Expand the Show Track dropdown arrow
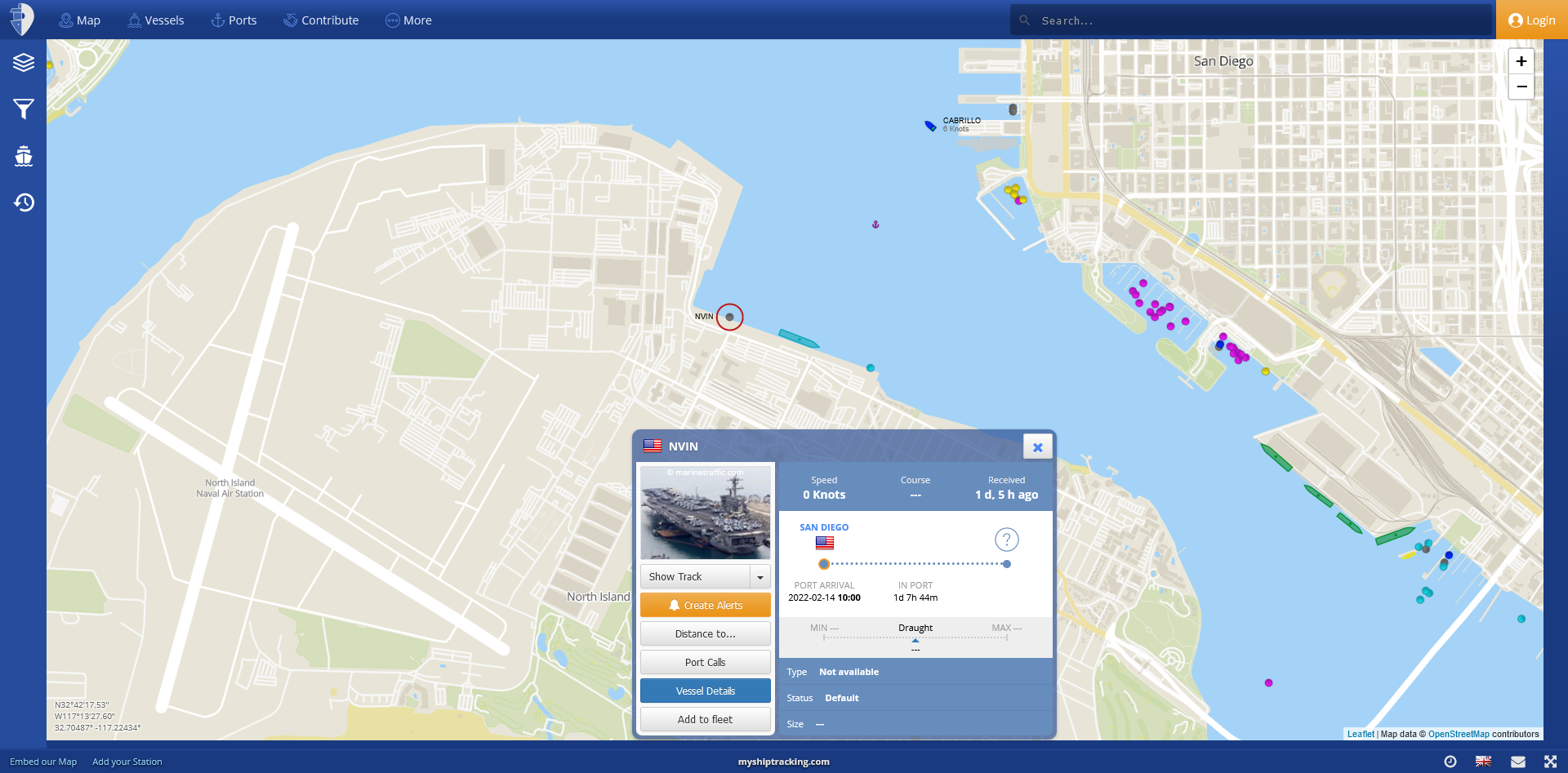The height and width of the screenshot is (773, 1568). (x=760, y=576)
